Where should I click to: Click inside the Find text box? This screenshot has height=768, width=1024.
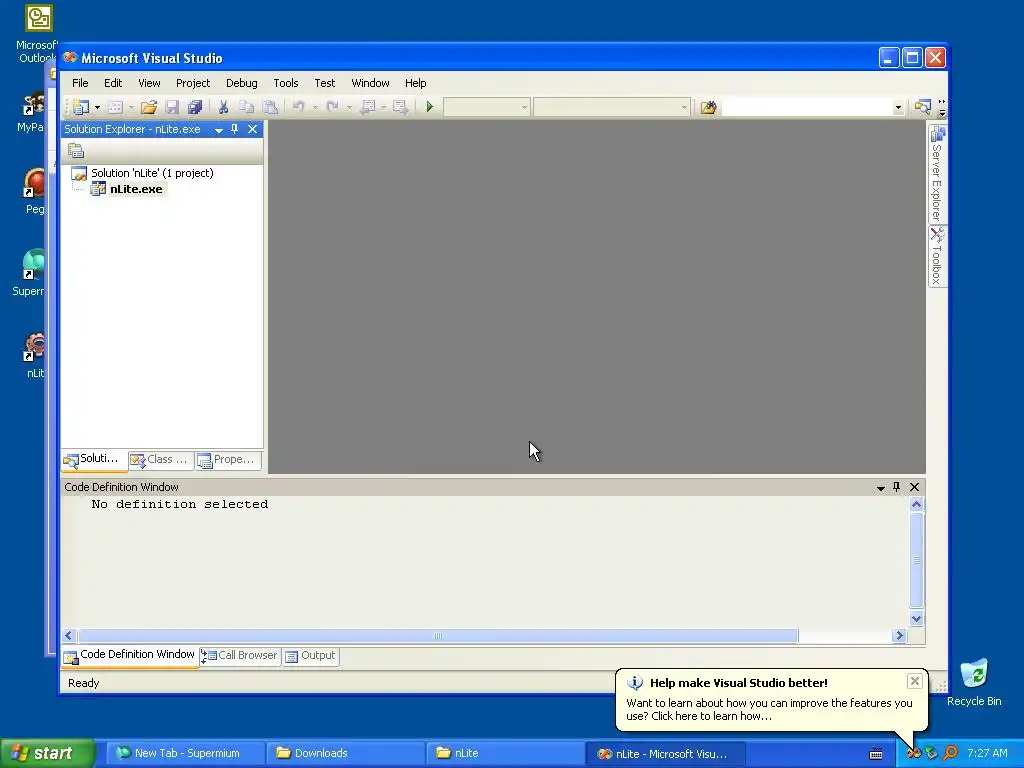click(x=807, y=107)
